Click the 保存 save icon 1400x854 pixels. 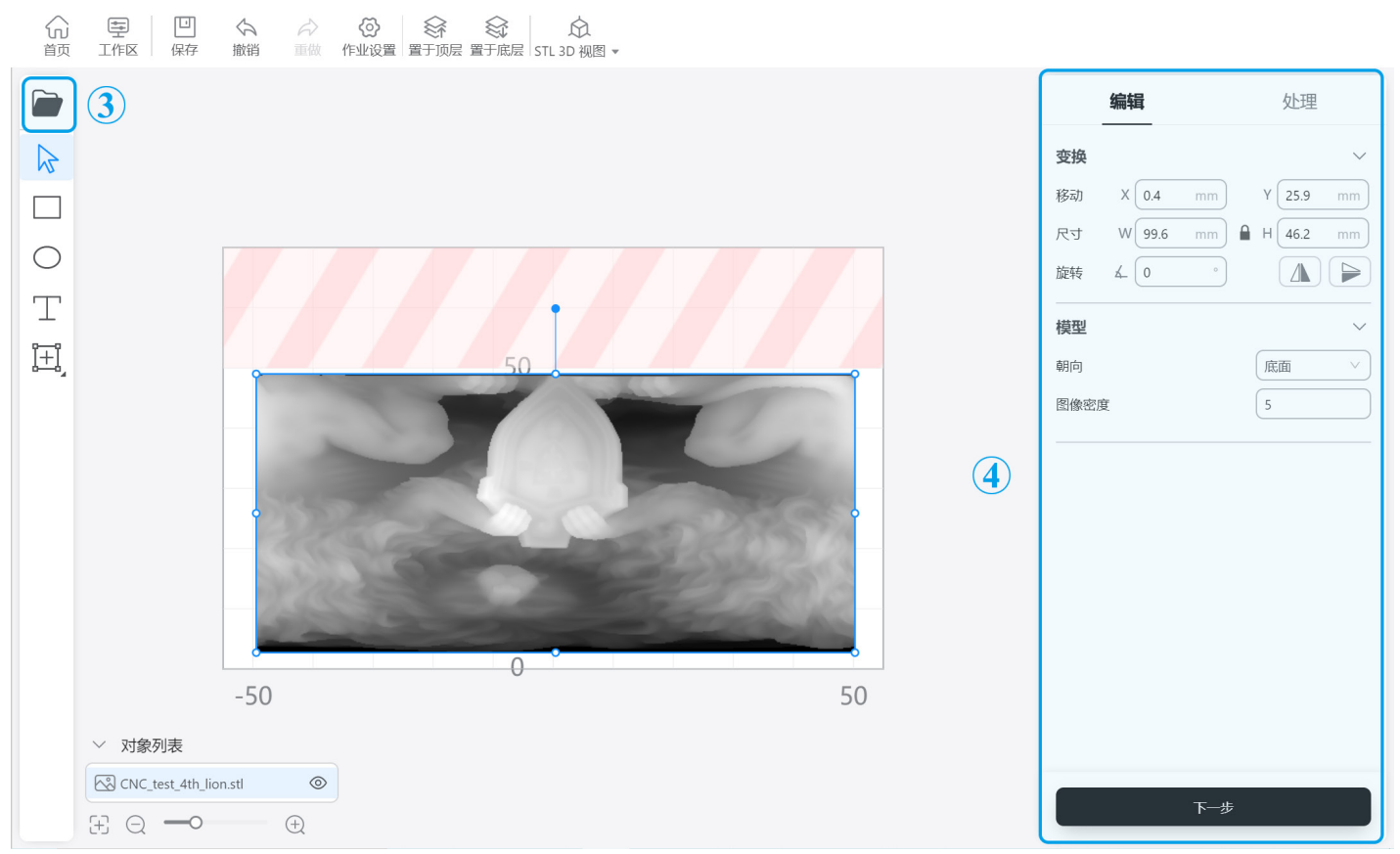tap(185, 36)
